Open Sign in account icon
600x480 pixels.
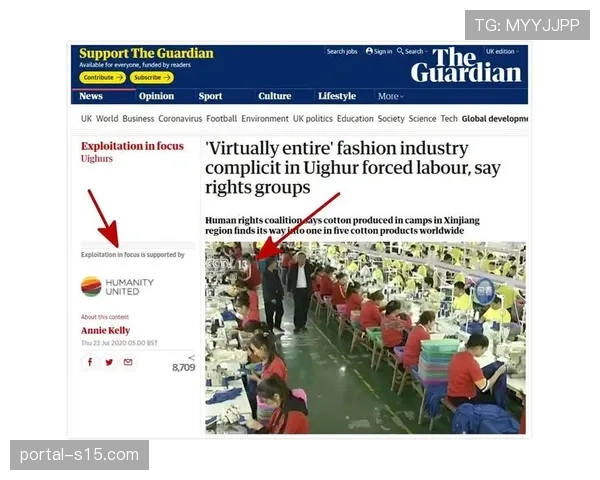pos(369,51)
